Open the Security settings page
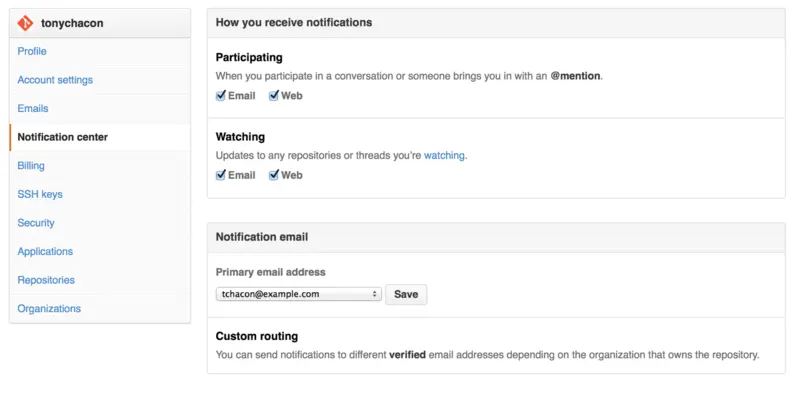Image resolution: width=800 pixels, height=394 pixels. [x=36, y=223]
